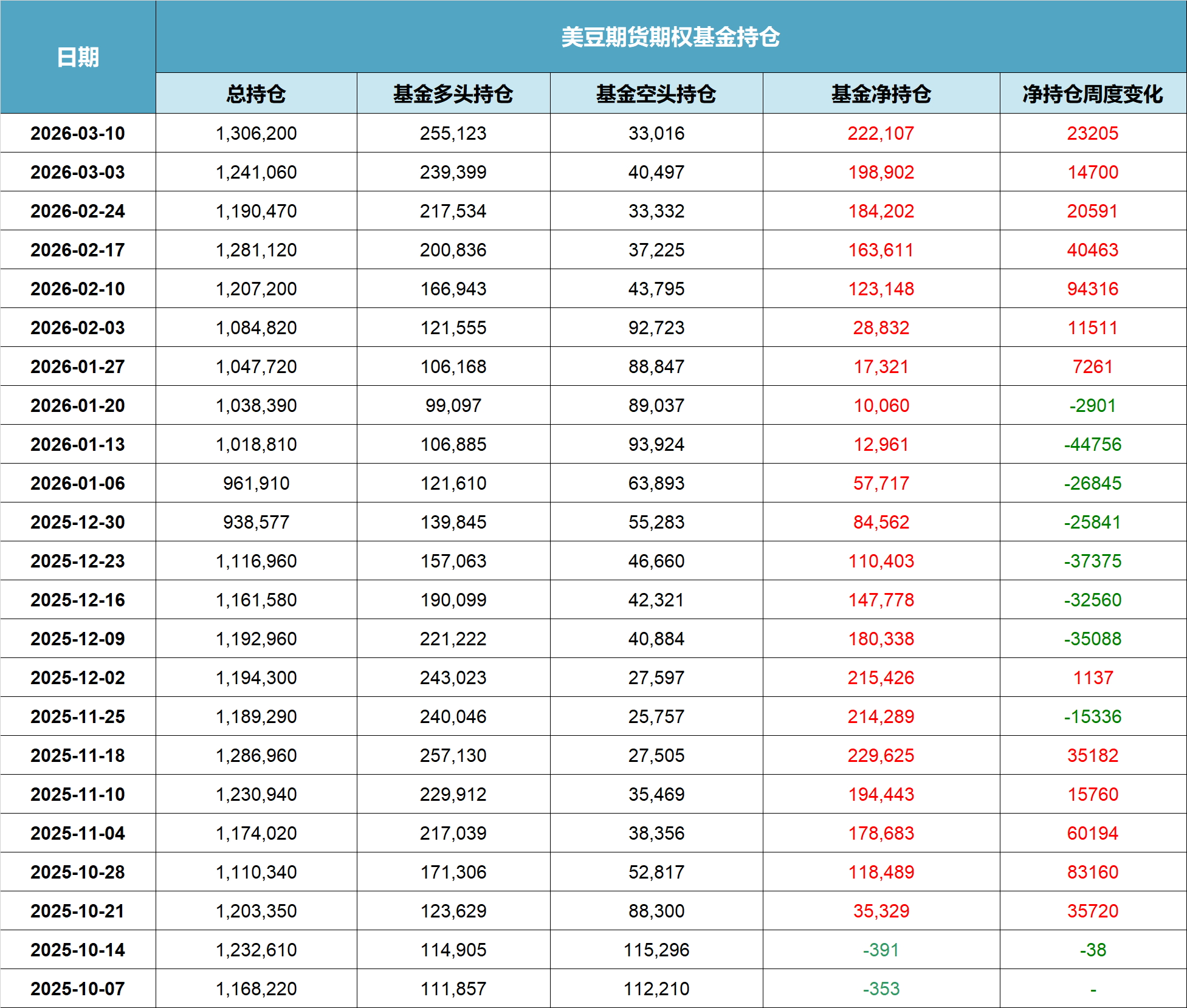This screenshot has width=1187, height=1008.
Task: Click the net position value -391
Action: tap(881, 950)
